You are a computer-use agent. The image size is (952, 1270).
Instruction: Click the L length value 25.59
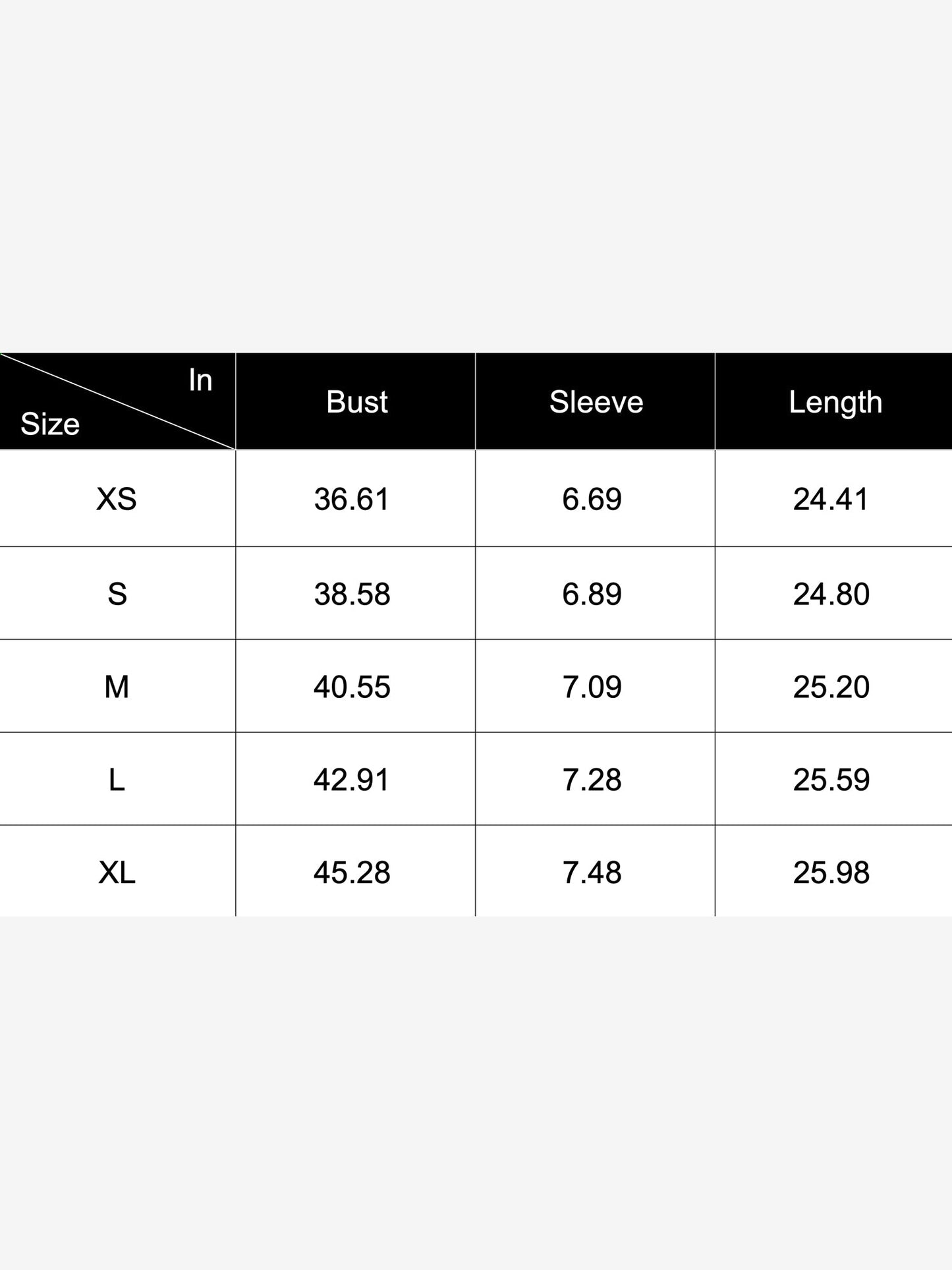(831, 780)
